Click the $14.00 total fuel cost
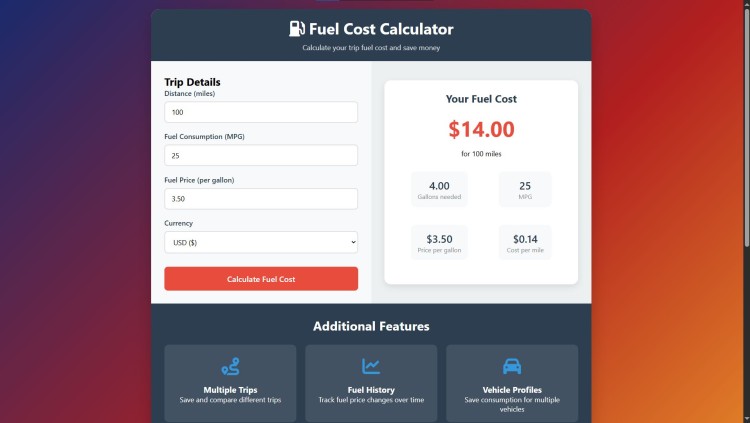This screenshot has width=750, height=423. click(x=481, y=129)
